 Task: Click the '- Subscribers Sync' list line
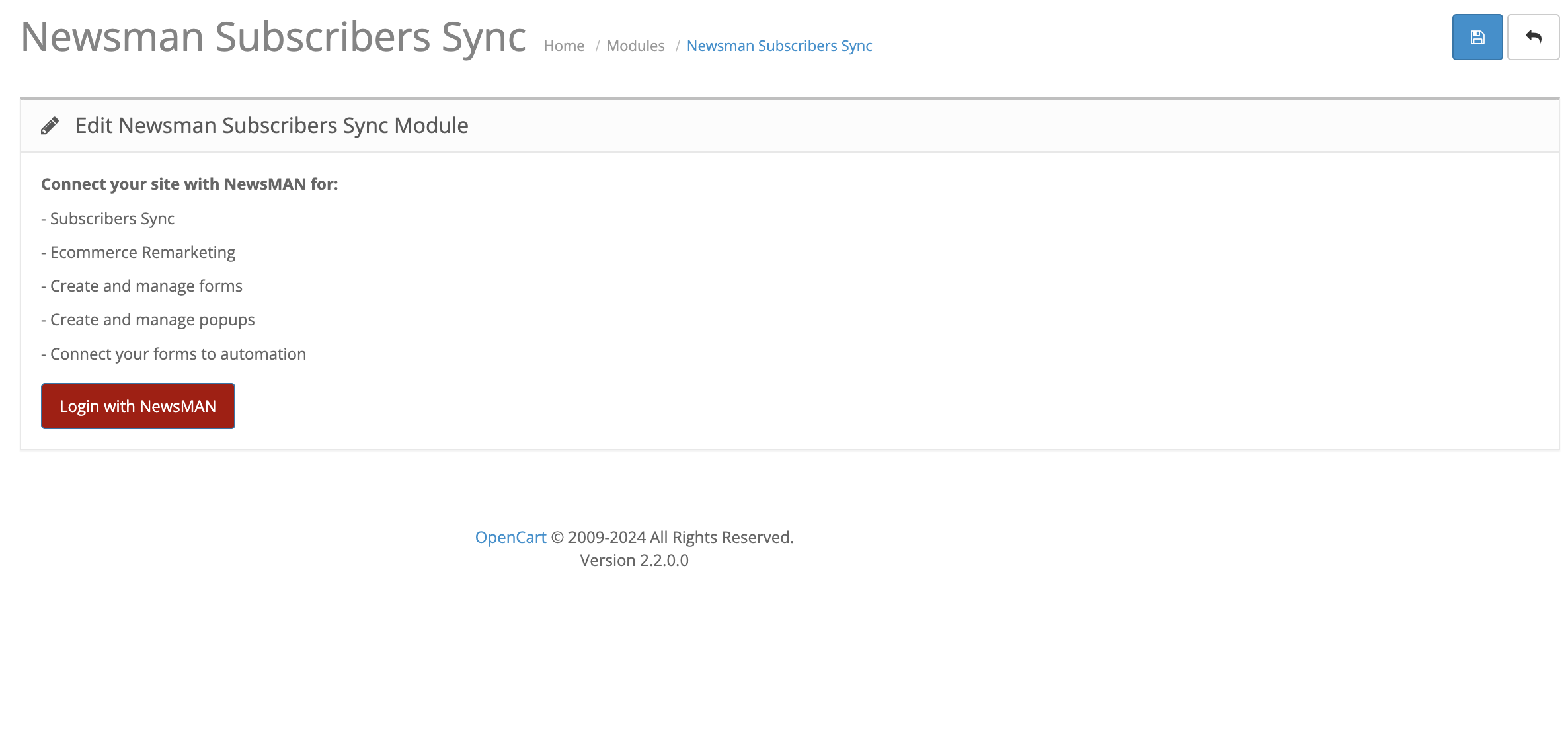coord(108,218)
